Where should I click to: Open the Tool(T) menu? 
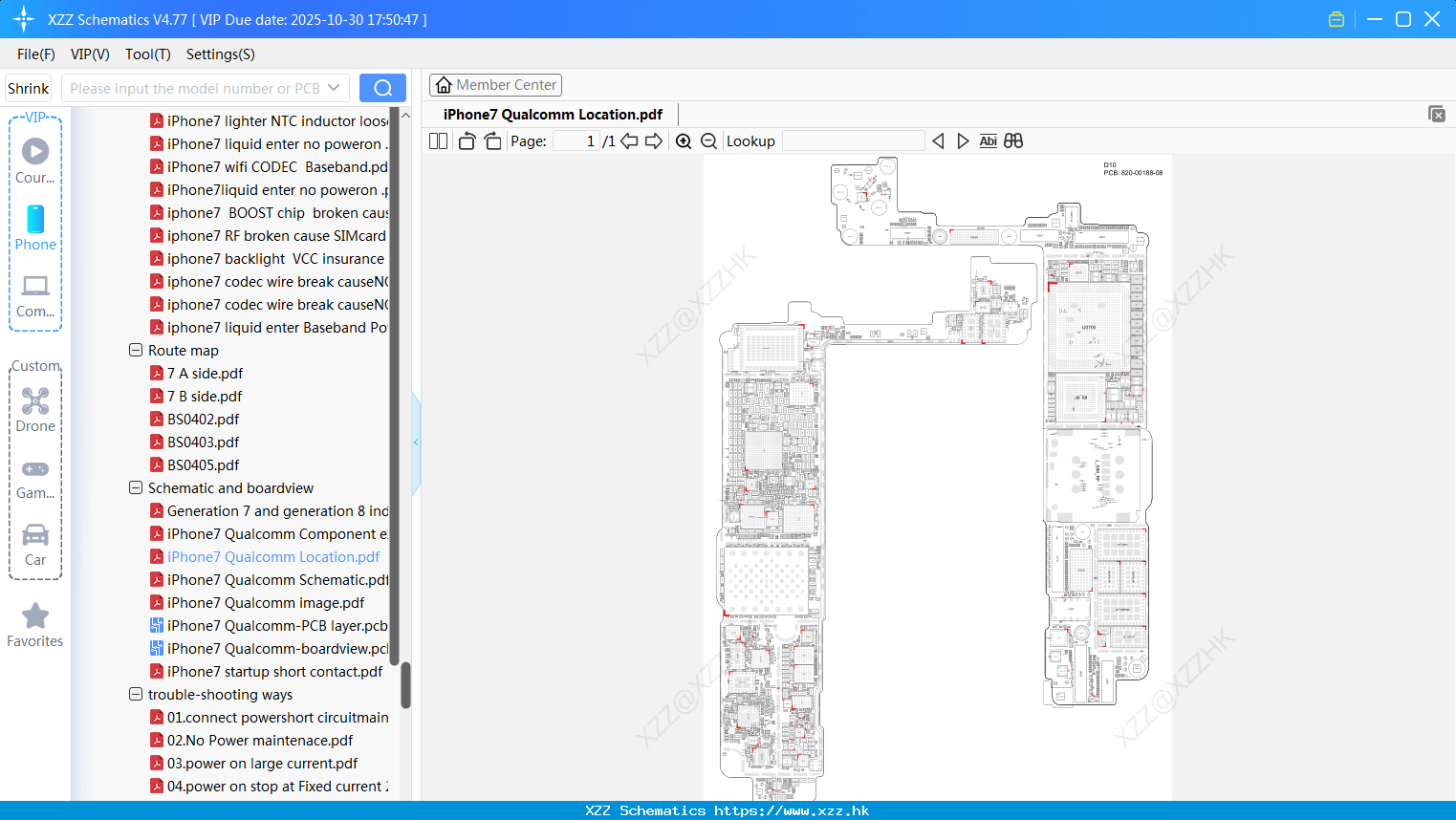point(148,54)
